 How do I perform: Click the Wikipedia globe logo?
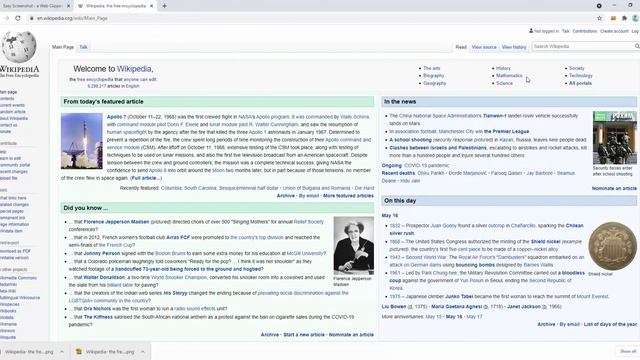[x=19, y=46]
